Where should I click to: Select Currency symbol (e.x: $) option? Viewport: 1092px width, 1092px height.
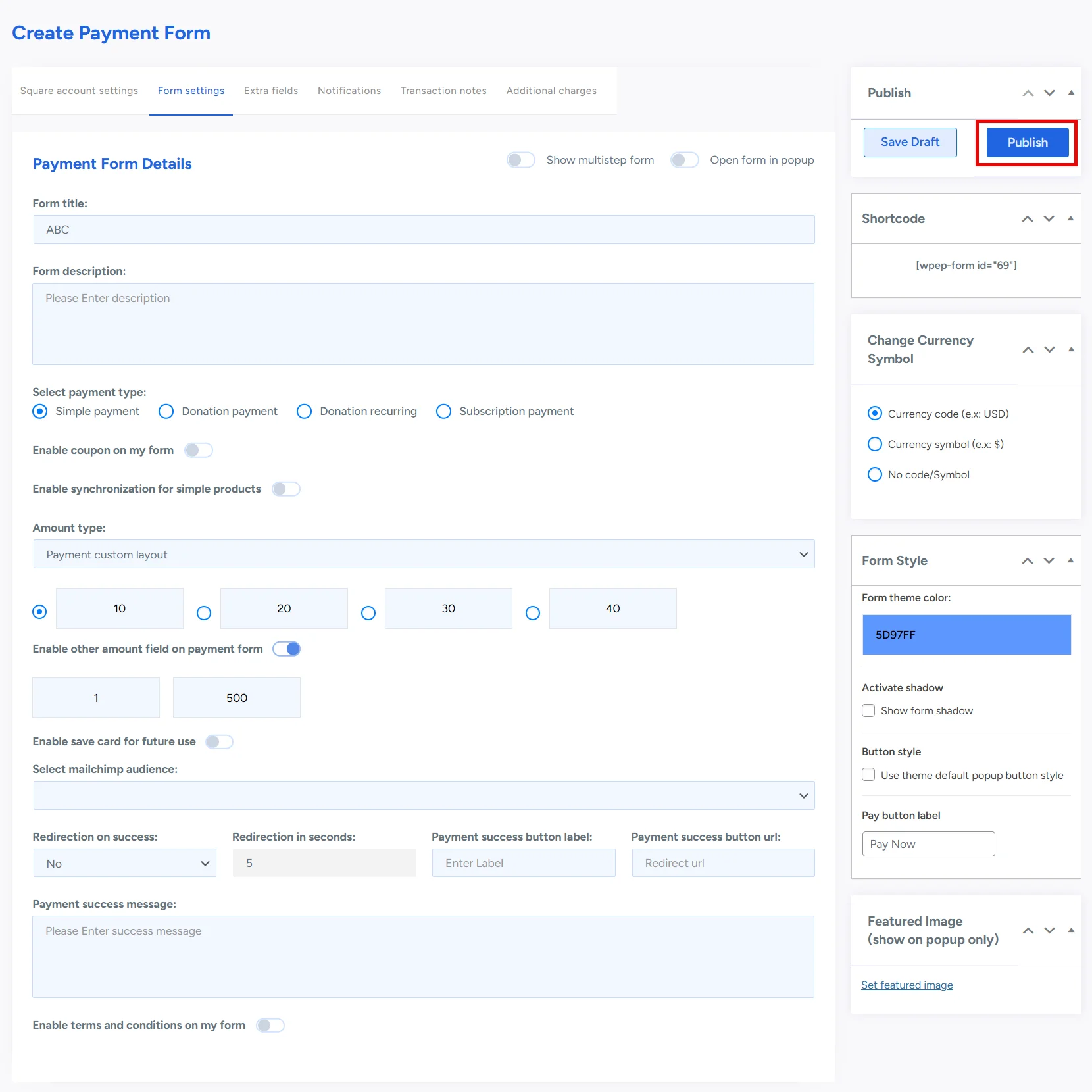875,444
